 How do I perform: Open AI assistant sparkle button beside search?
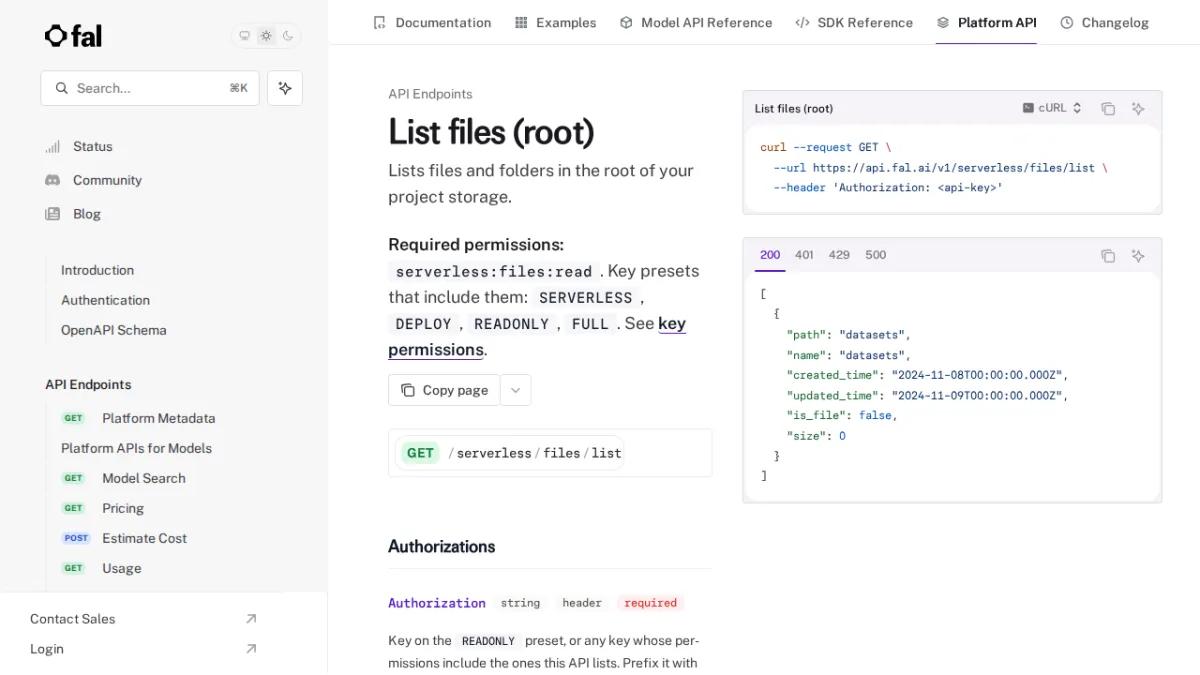point(285,88)
